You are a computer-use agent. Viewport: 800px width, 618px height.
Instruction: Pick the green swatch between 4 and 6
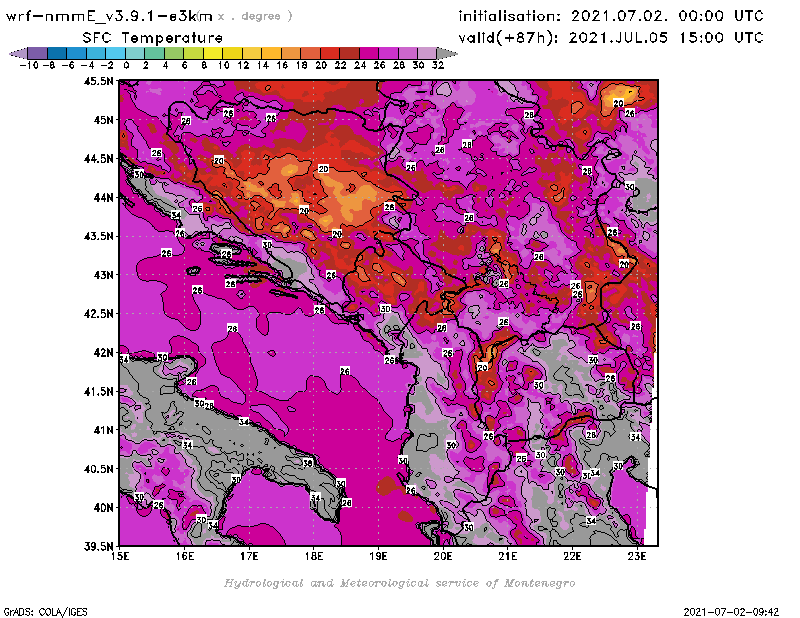[x=174, y=53]
